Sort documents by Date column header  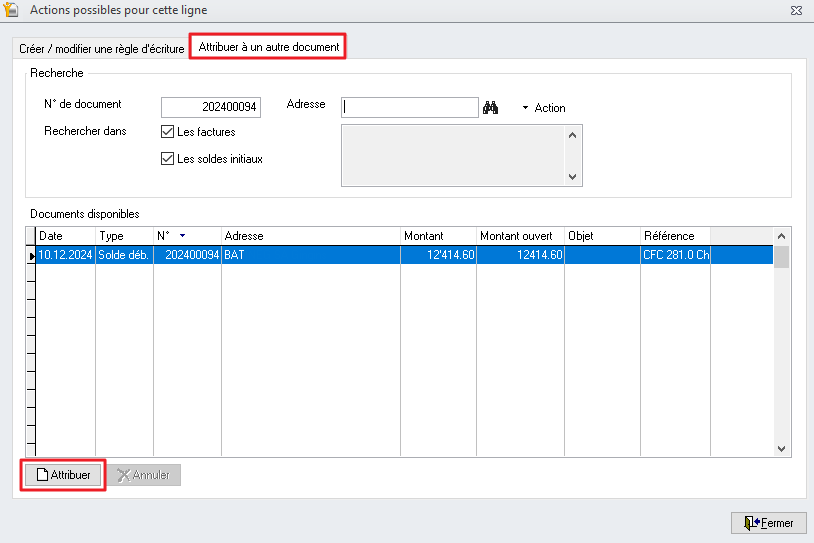coord(65,236)
